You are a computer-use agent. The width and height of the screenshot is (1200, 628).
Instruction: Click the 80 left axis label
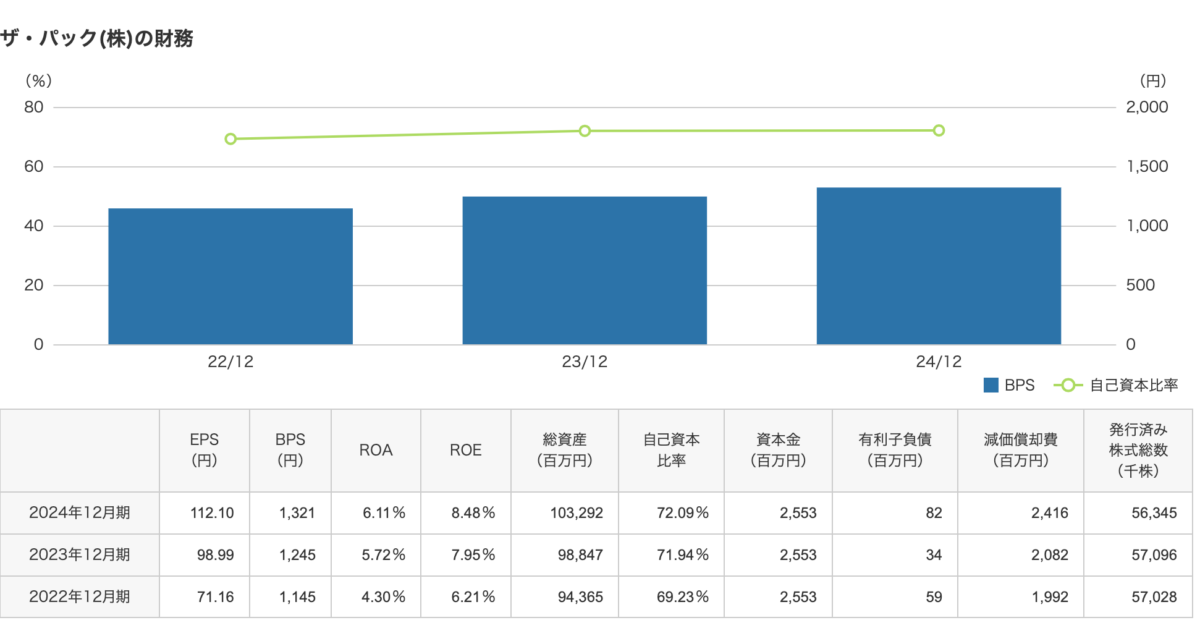click(33, 107)
